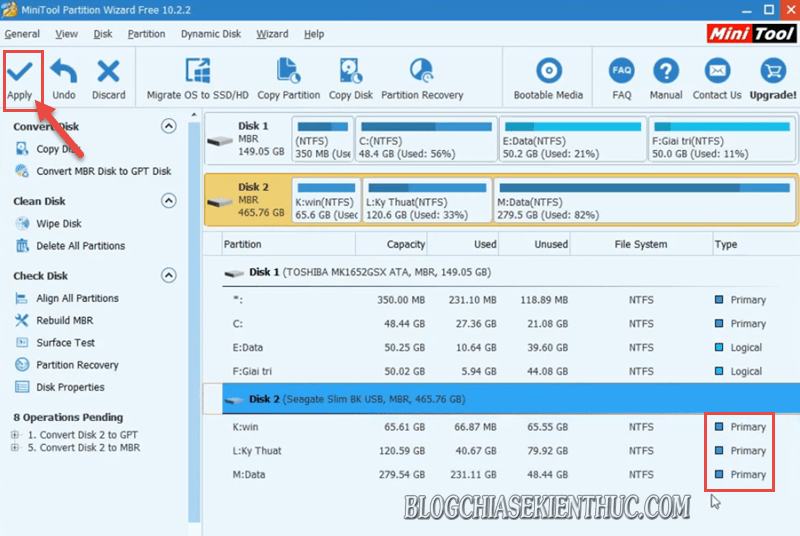Collapse the Convert Disk section
This screenshot has width=800, height=536.
[x=169, y=126]
